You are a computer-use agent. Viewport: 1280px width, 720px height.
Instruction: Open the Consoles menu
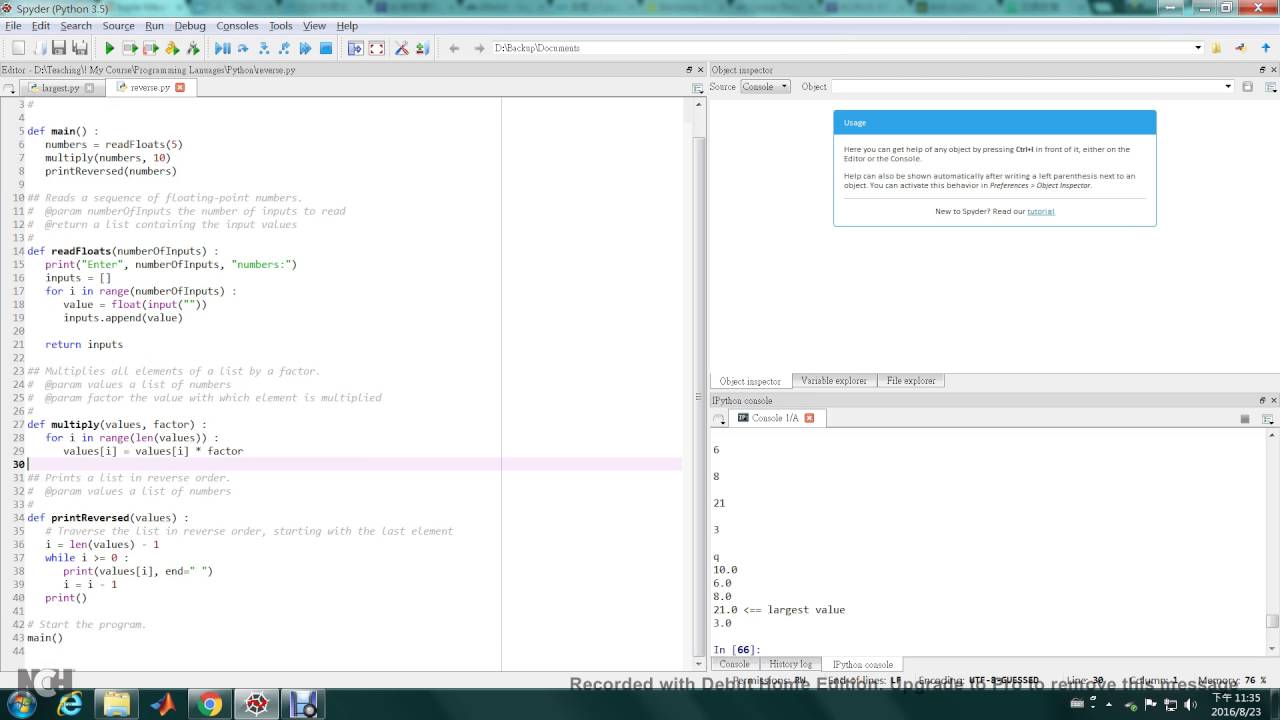tap(237, 26)
